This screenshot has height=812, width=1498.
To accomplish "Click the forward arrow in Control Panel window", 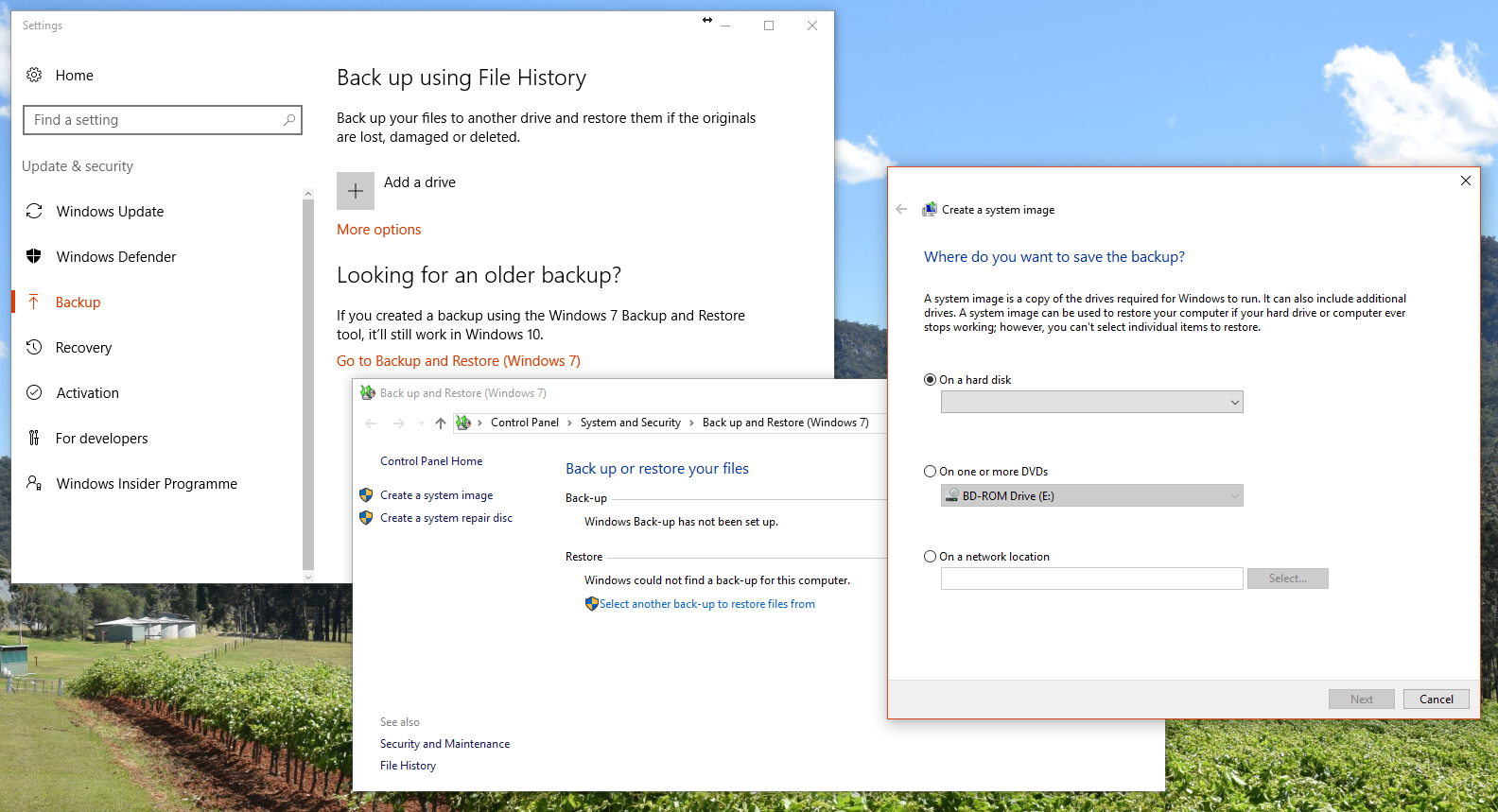I will click(399, 423).
